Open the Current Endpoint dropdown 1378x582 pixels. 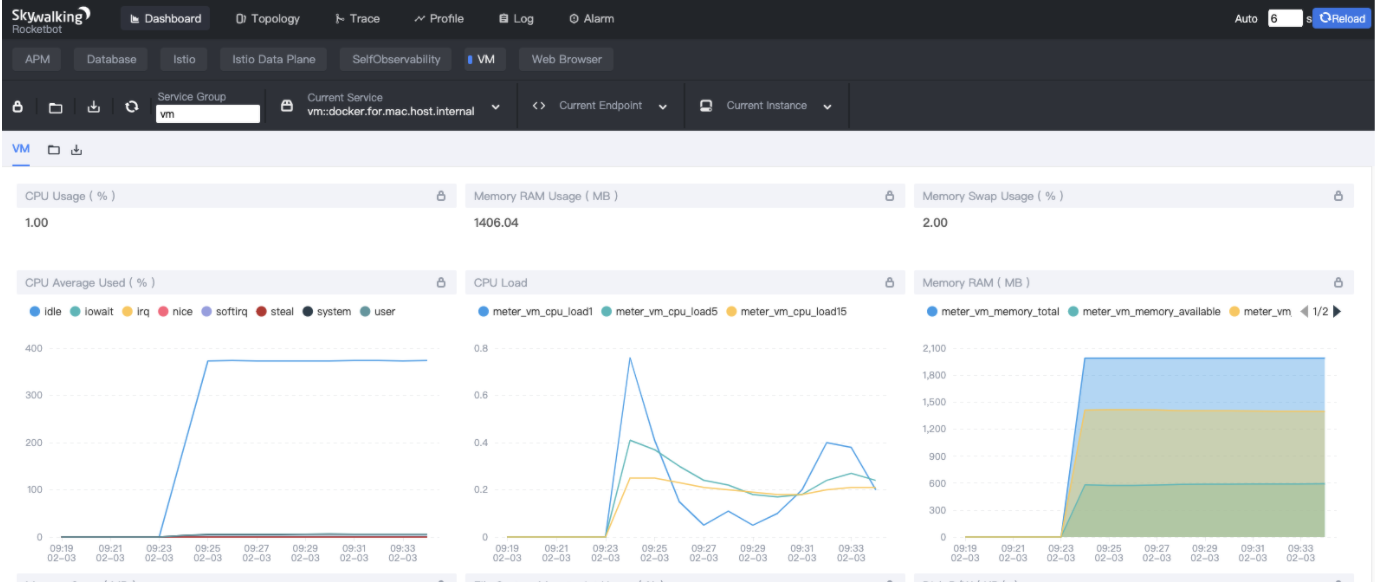[x=662, y=107]
